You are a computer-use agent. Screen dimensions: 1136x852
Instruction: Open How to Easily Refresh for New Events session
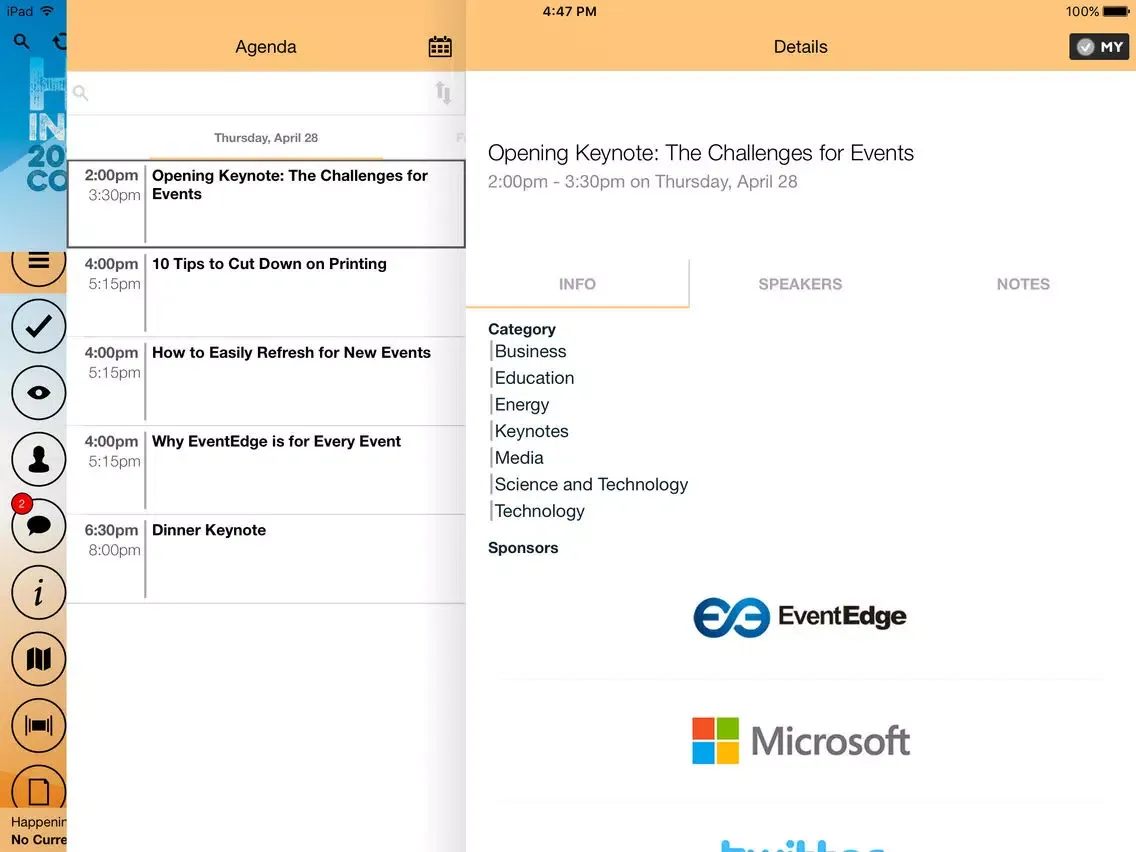[266, 381]
